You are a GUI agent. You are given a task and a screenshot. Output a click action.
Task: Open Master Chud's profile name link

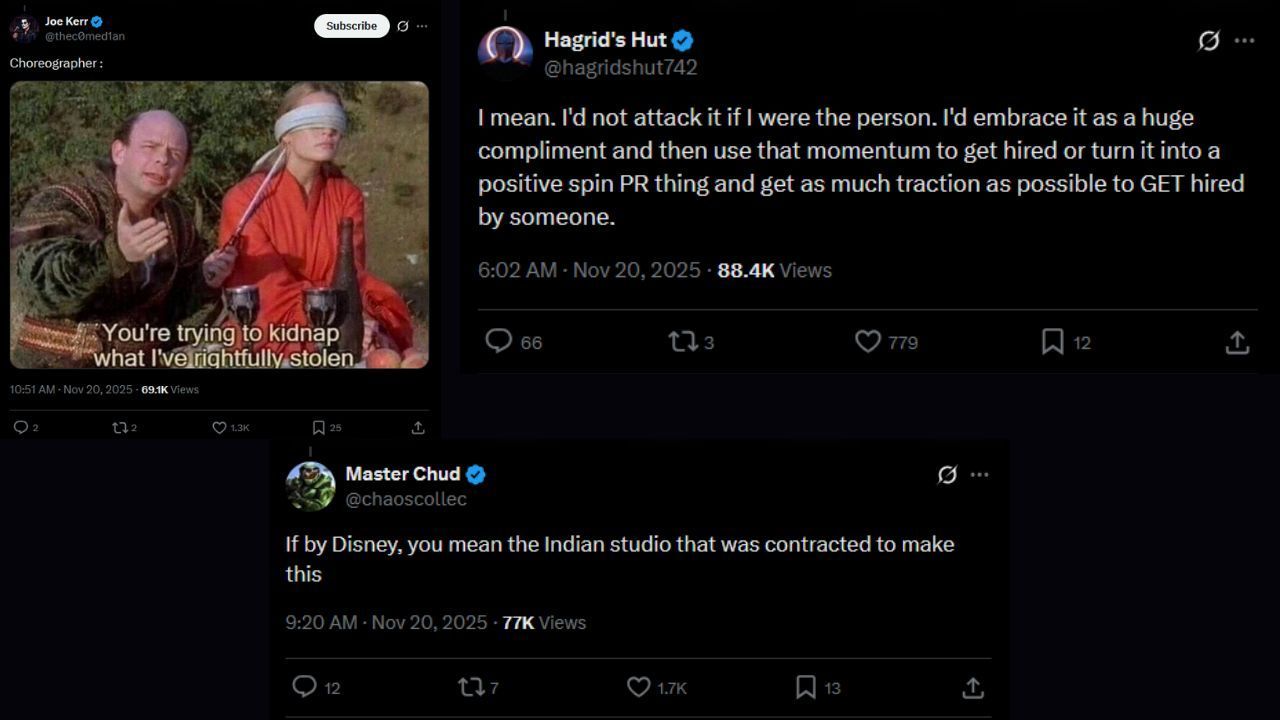point(402,474)
